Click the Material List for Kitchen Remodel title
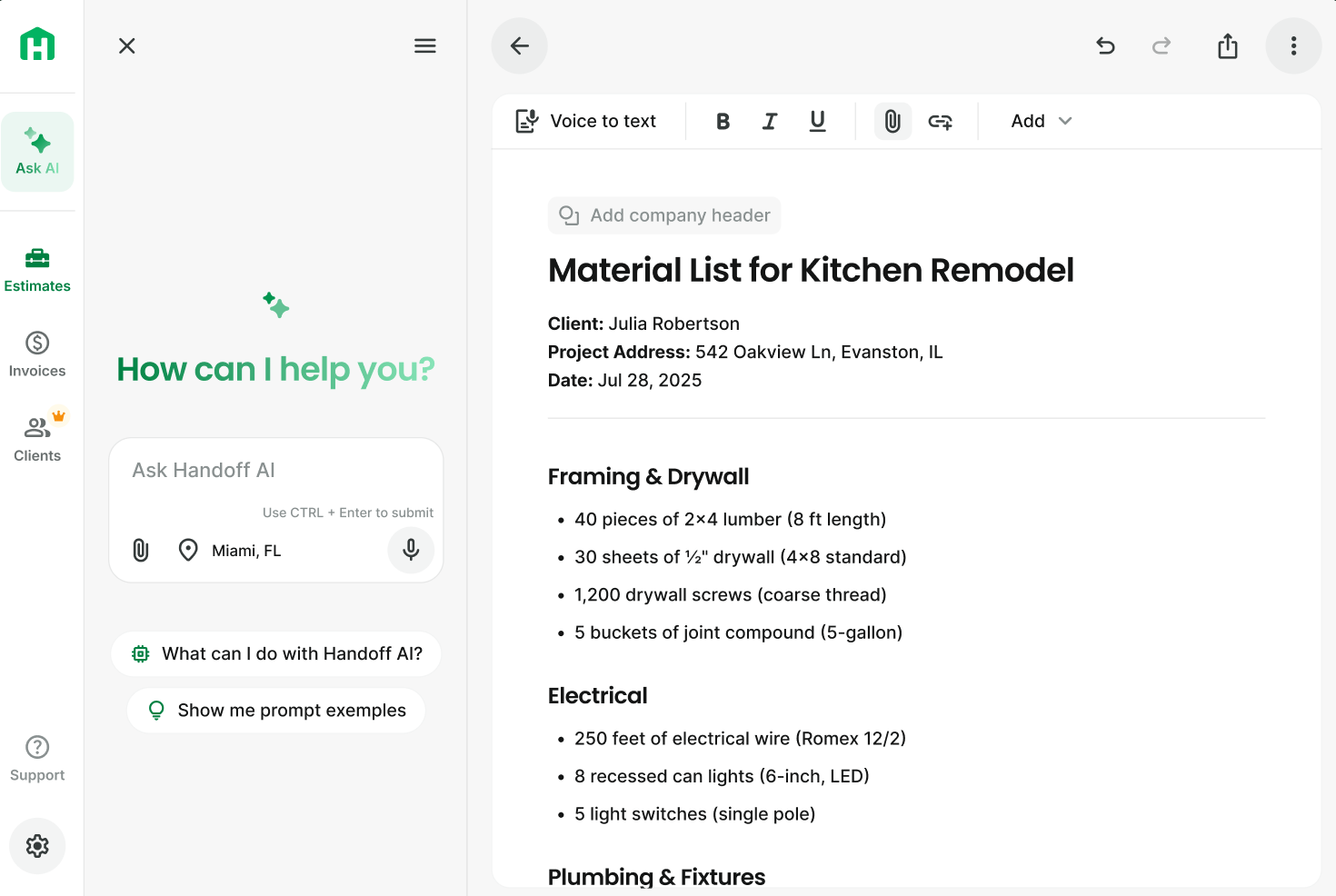This screenshot has width=1336, height=896. [x=811, y=270]
